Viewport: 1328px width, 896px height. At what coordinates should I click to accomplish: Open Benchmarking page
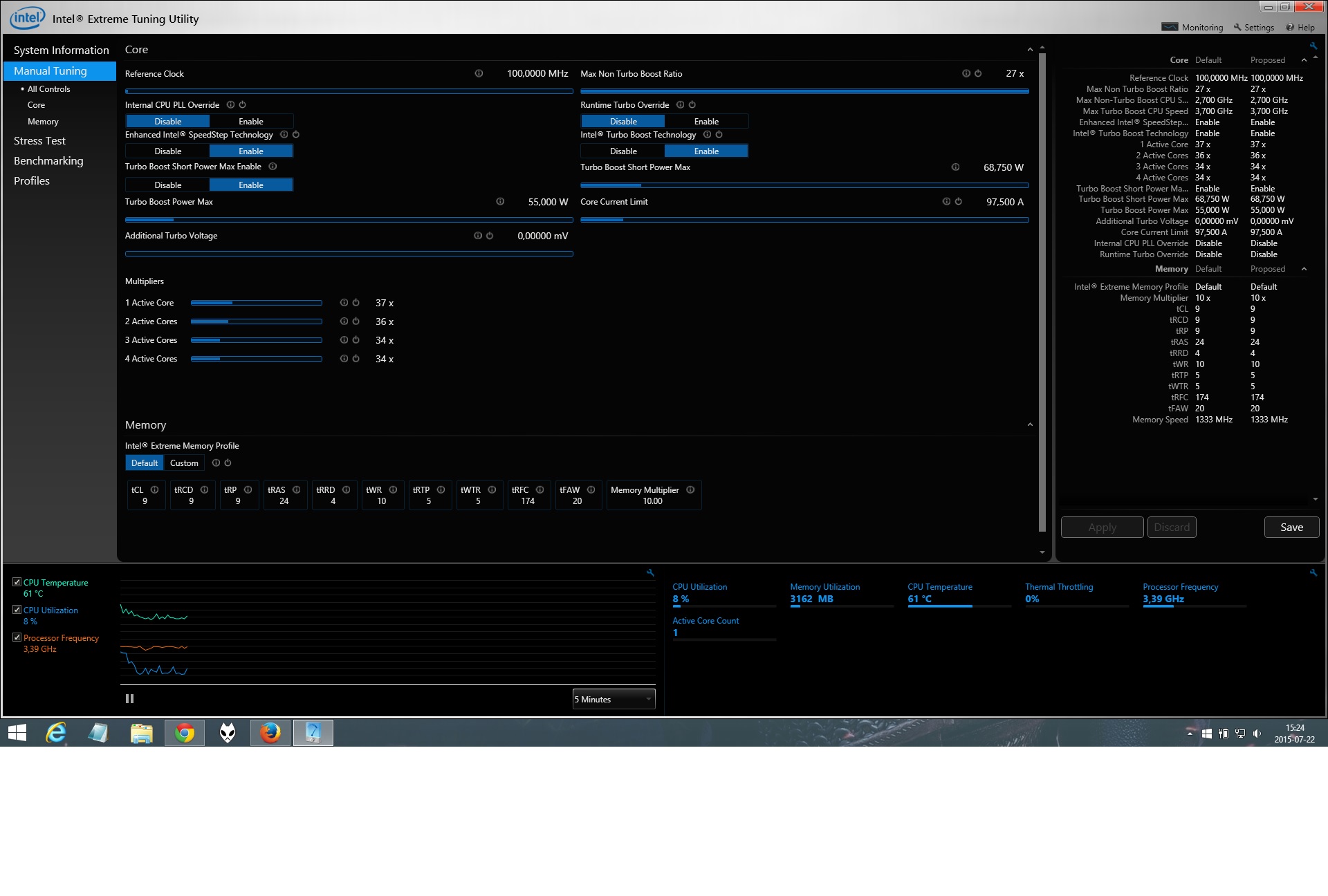pyautogui.click(x=48, y=160)
